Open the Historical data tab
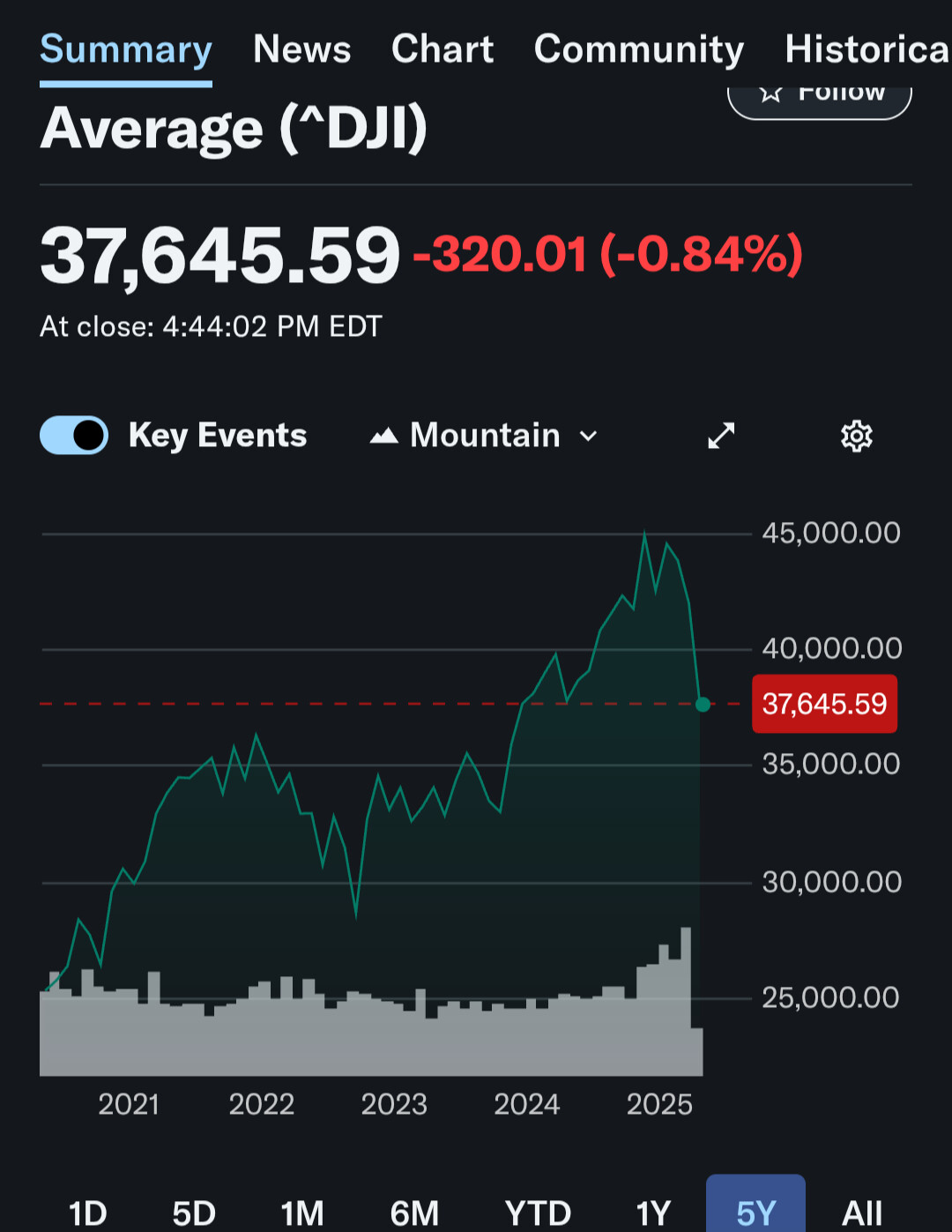The width and height of the screenshot is (952, 1232). click(867, 49)
